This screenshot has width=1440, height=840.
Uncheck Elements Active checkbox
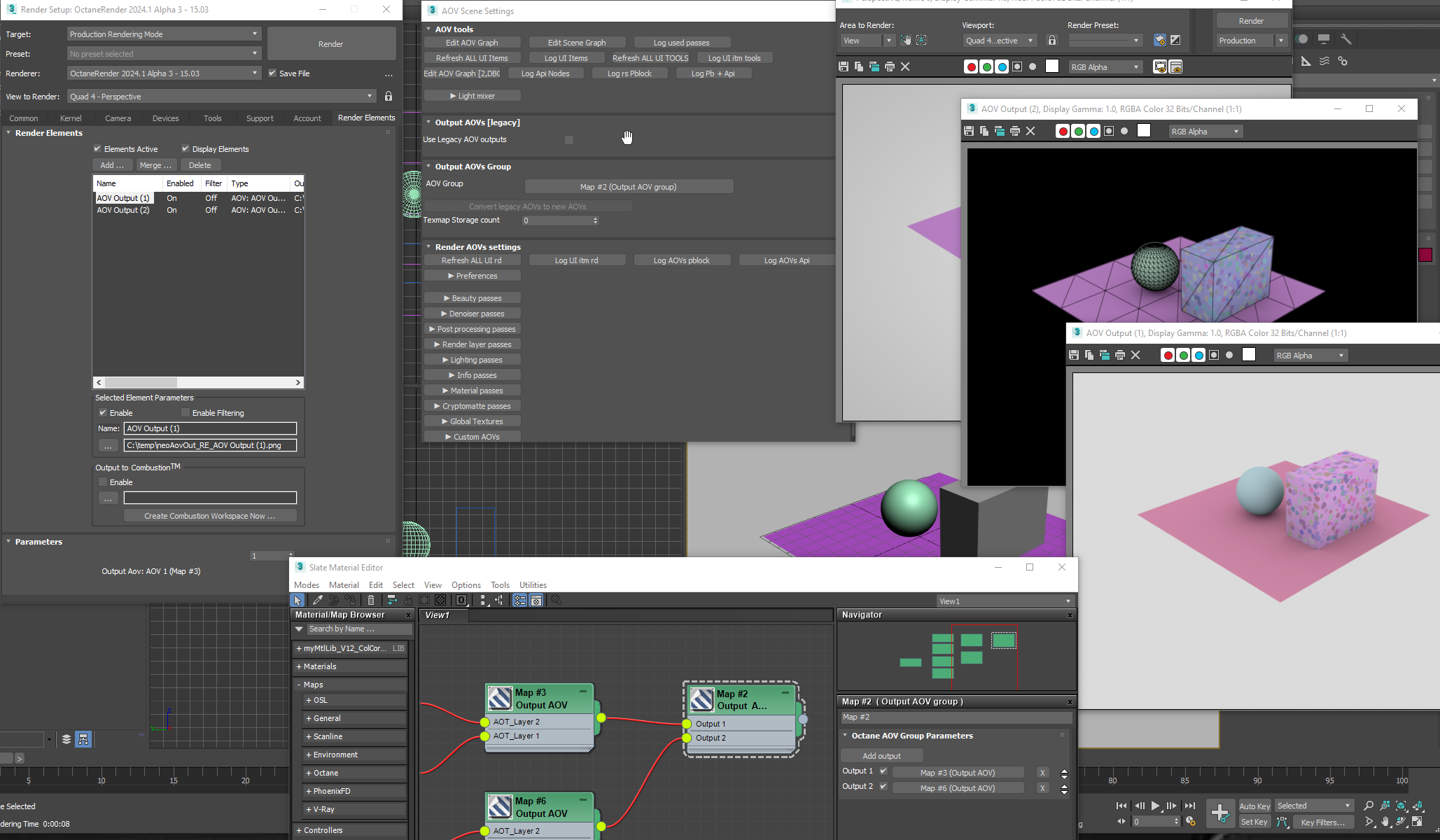click(97, 149)
